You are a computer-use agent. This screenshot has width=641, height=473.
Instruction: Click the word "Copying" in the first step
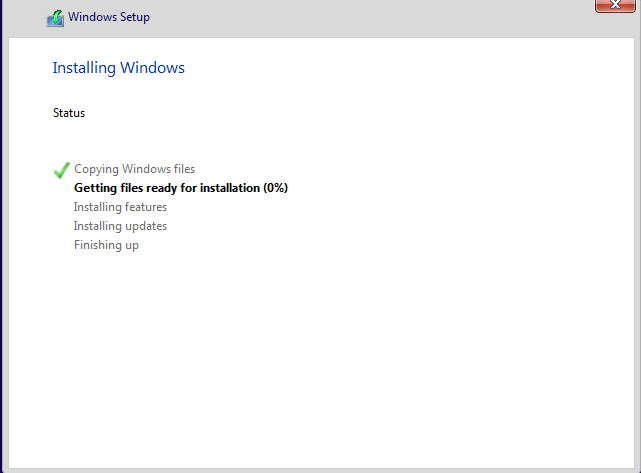click(x=96, y=169)
